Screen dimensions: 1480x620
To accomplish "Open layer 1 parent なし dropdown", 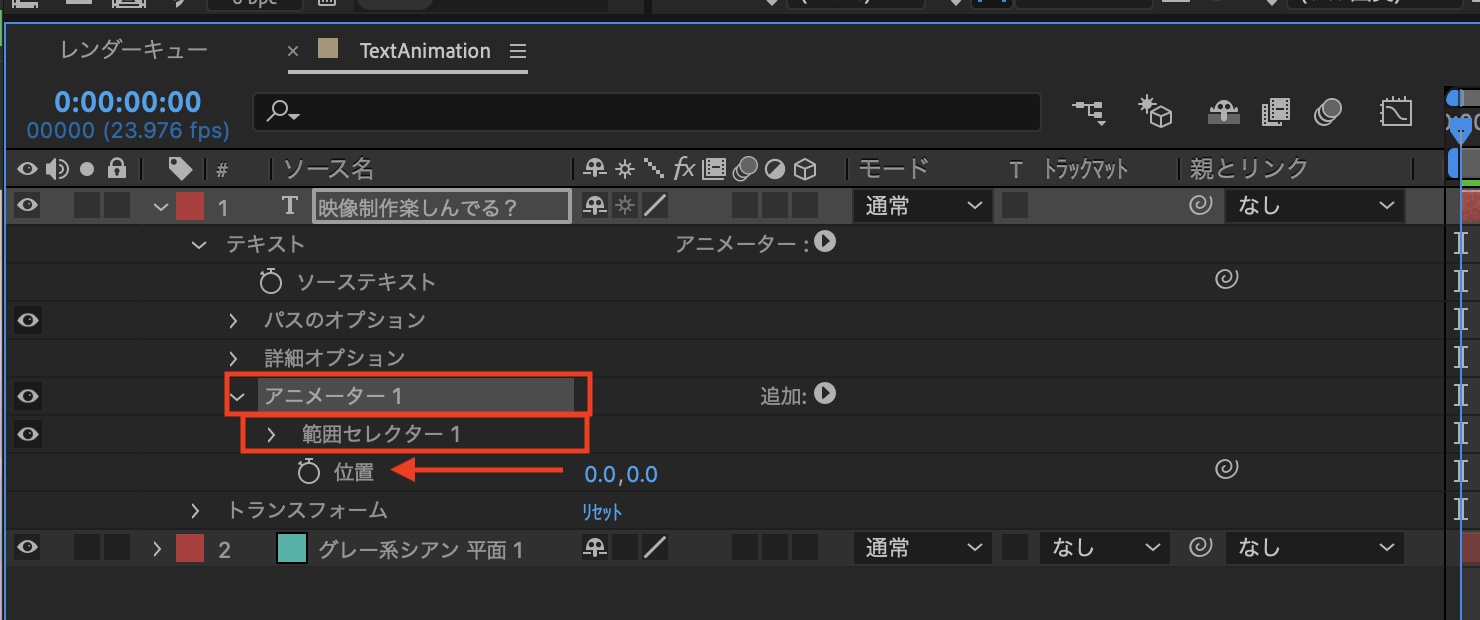I will coord(1315,206).
